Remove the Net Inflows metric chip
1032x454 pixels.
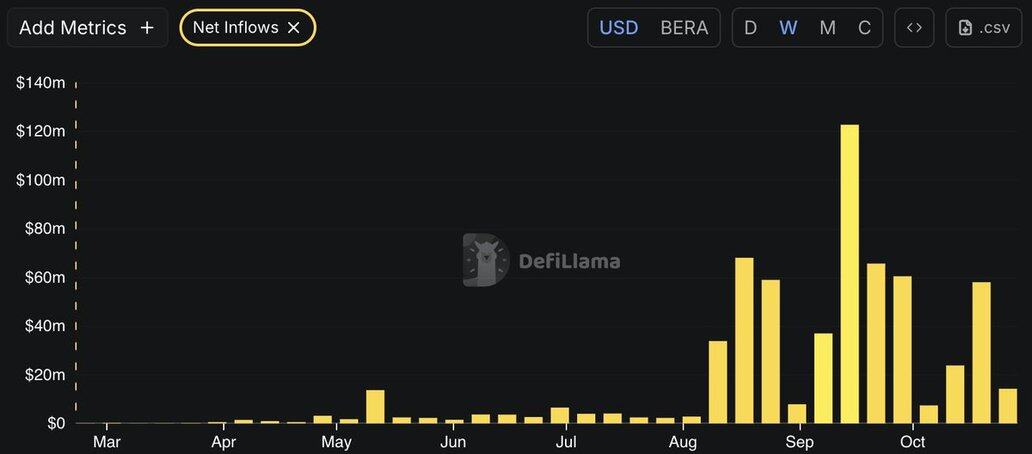click(x=294, y=28)
